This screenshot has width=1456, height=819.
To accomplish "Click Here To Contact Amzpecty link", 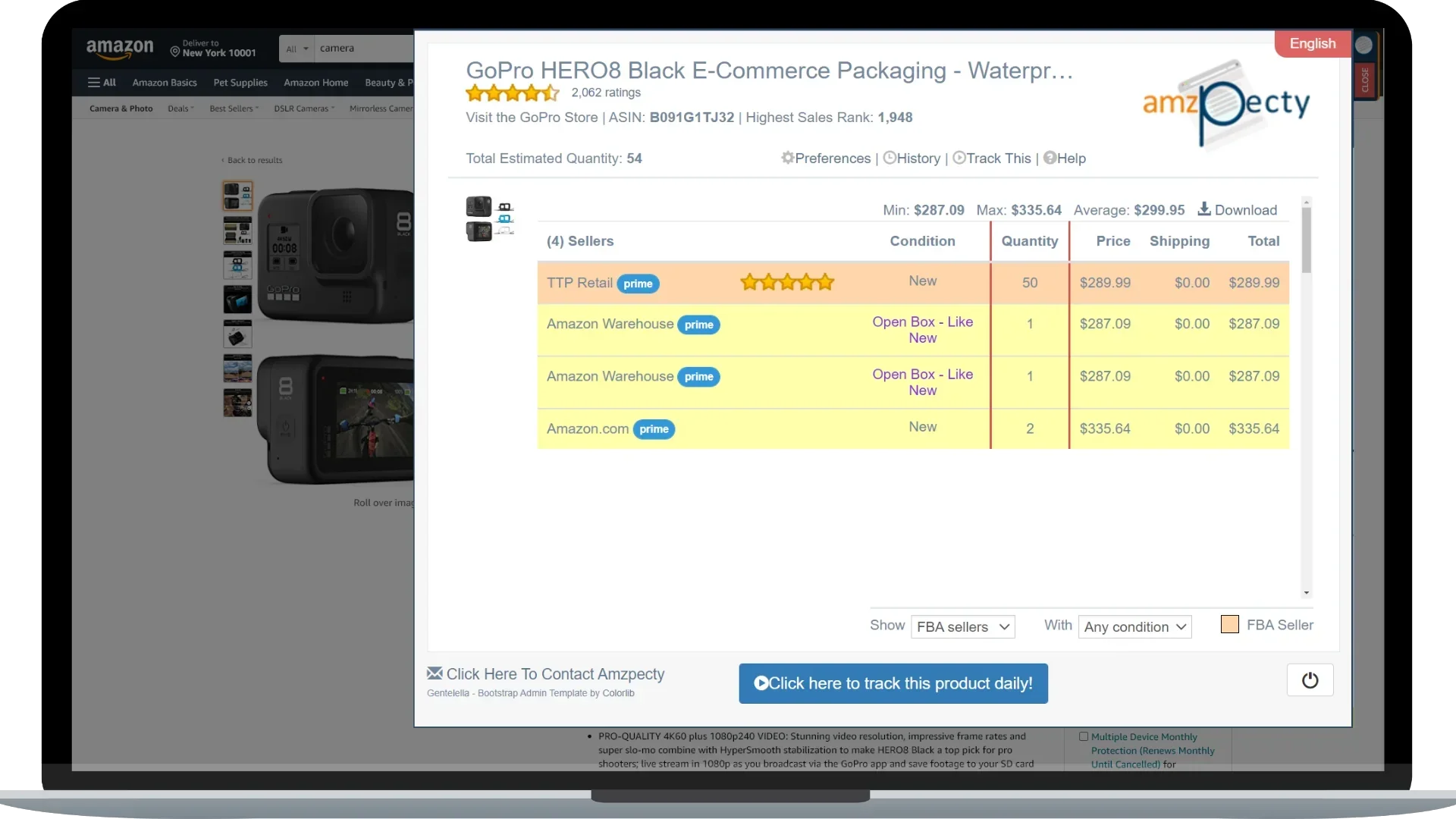I will tap(555, 673).
